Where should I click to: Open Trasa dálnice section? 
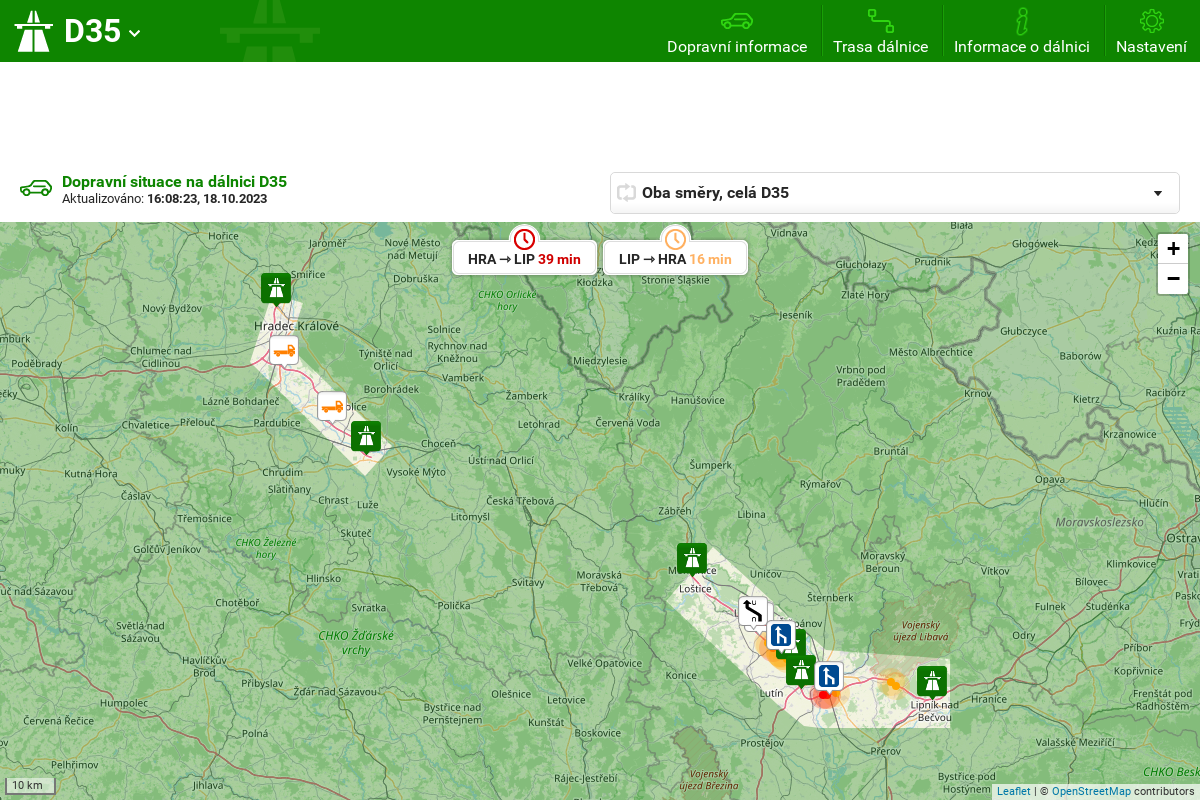(x=880, y=32)
